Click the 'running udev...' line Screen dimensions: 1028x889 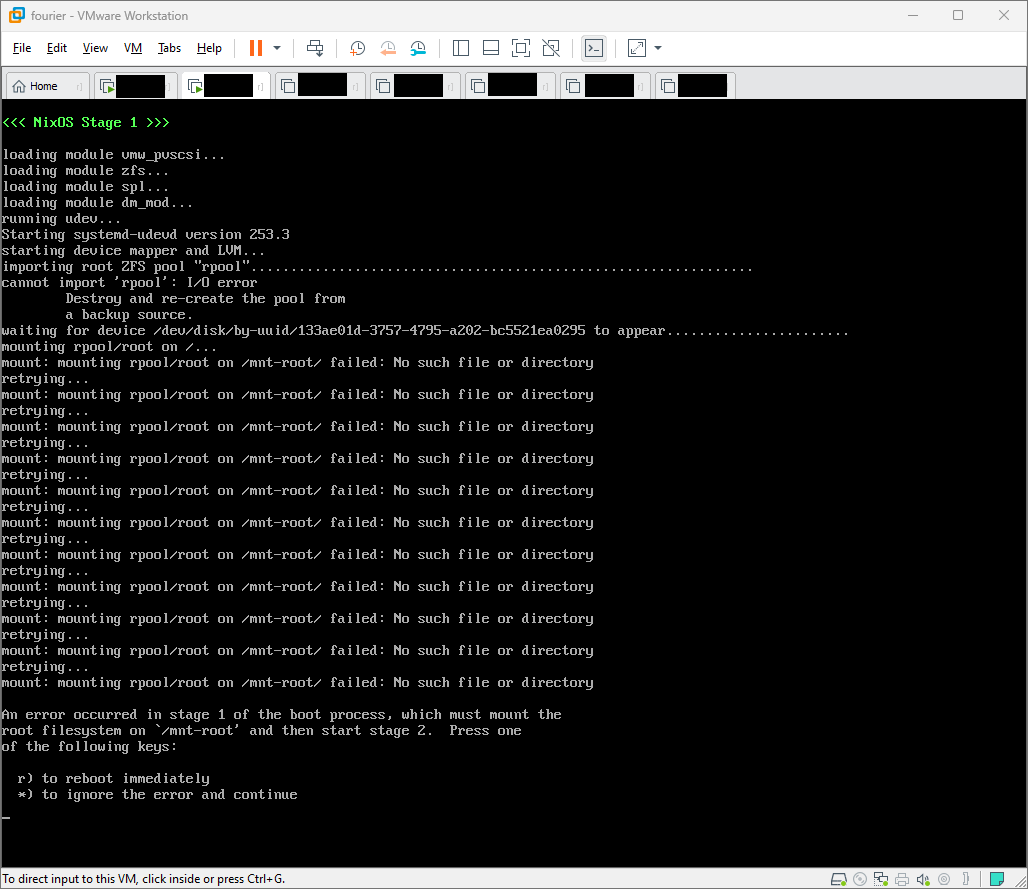click(61, 219)
